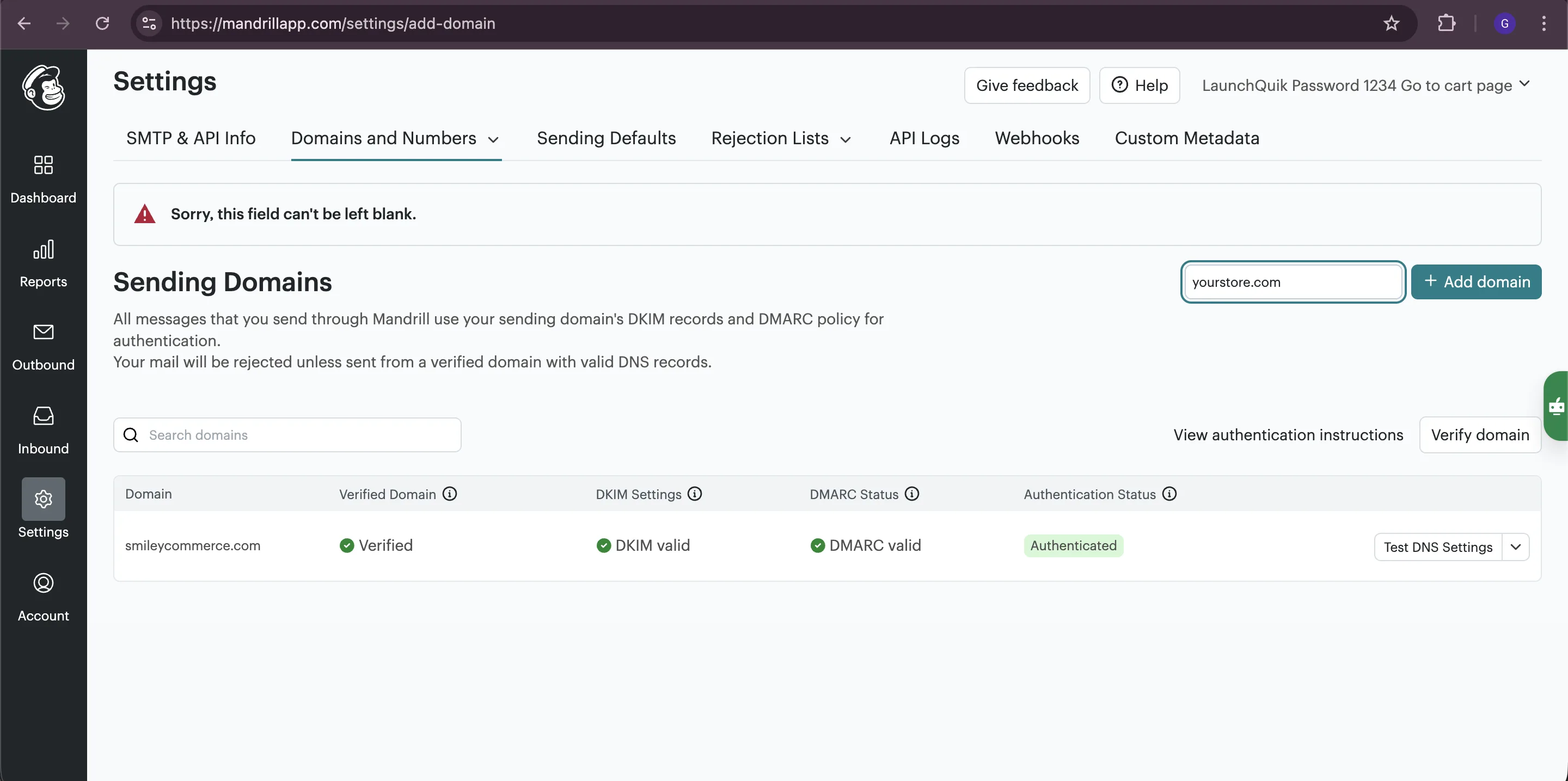Open the Chrome three-dot menu
Viewport: 1568px width, 781px height.
1543,23
